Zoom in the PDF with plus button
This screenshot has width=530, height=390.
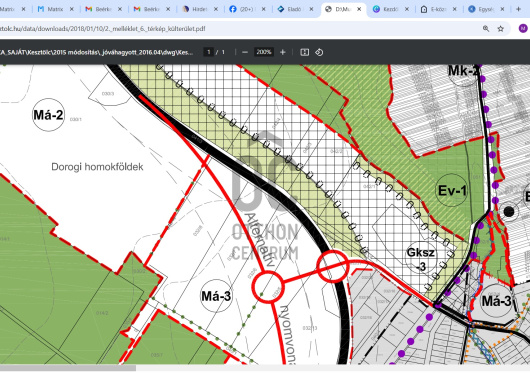click(x=283, y=52)
